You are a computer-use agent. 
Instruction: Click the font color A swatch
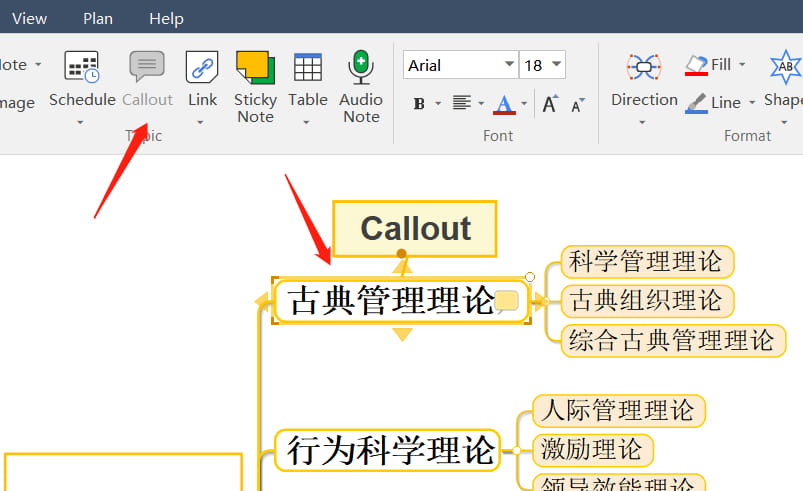click(x=503, y=103)
